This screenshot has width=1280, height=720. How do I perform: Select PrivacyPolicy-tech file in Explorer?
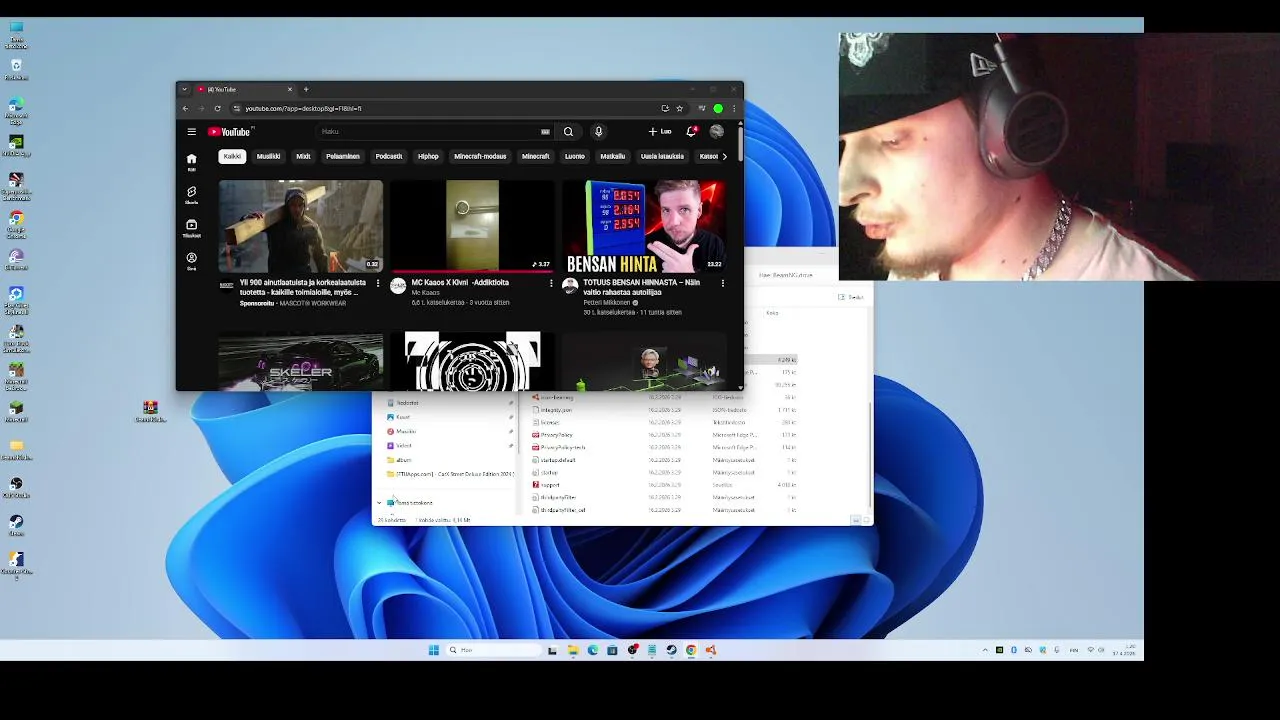(x=562, y=447)
